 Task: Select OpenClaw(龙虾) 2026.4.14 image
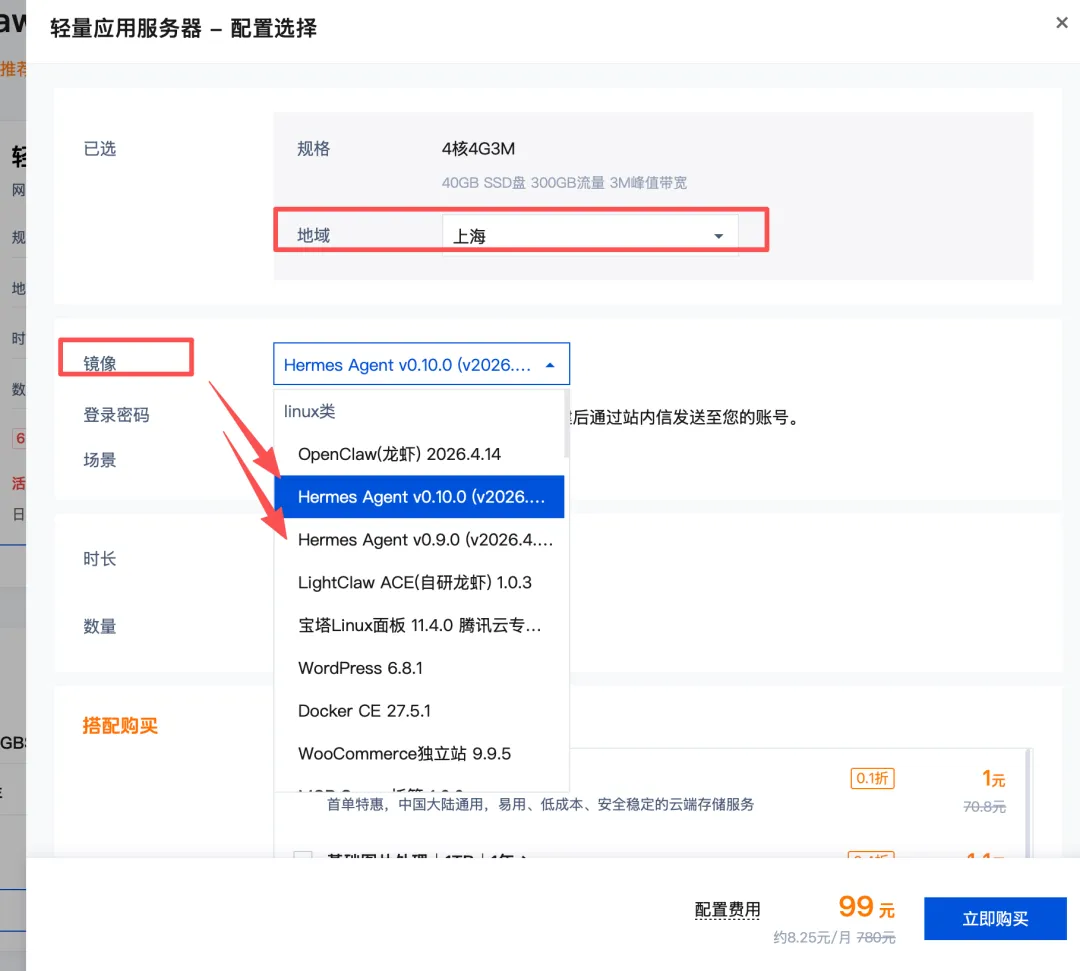click(419, 455)
